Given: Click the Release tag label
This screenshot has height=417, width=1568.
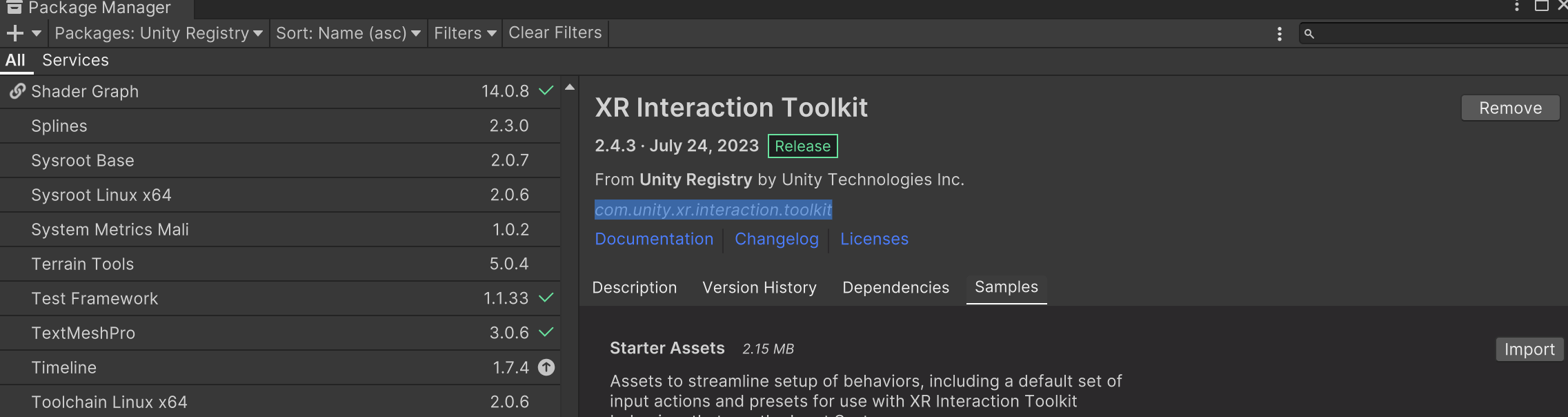Looking at the screenshot, I should click(802, 146).
